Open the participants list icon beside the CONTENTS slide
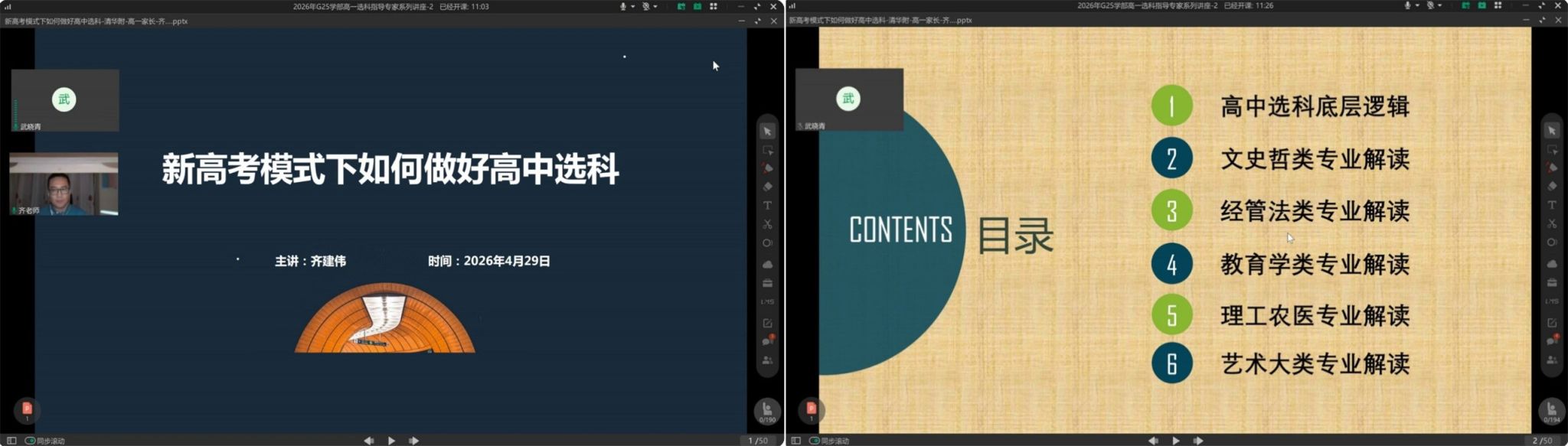This screenshot has width=1568, height=446. tap(1552, 360)
